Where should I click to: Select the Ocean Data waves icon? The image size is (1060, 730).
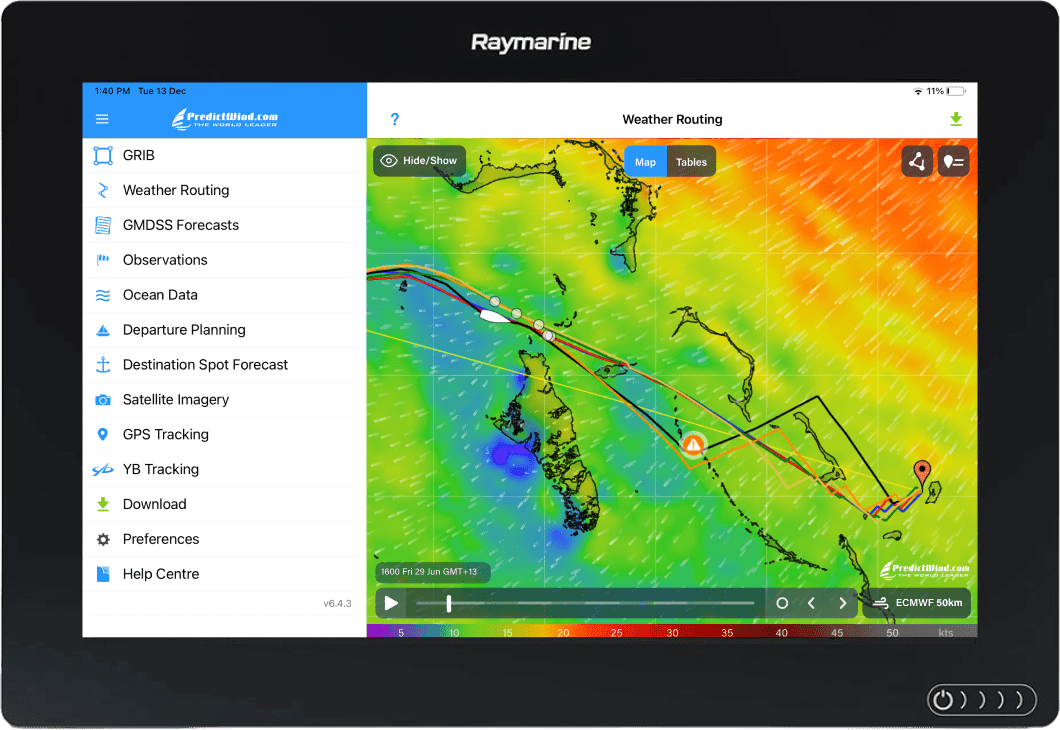click(102, 295)
